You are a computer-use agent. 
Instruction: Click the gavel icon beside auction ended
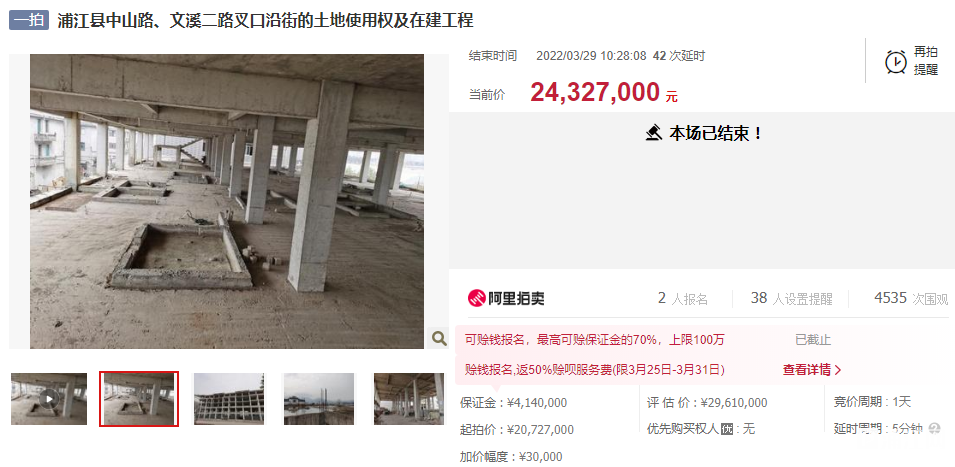[x=654, y=133]
